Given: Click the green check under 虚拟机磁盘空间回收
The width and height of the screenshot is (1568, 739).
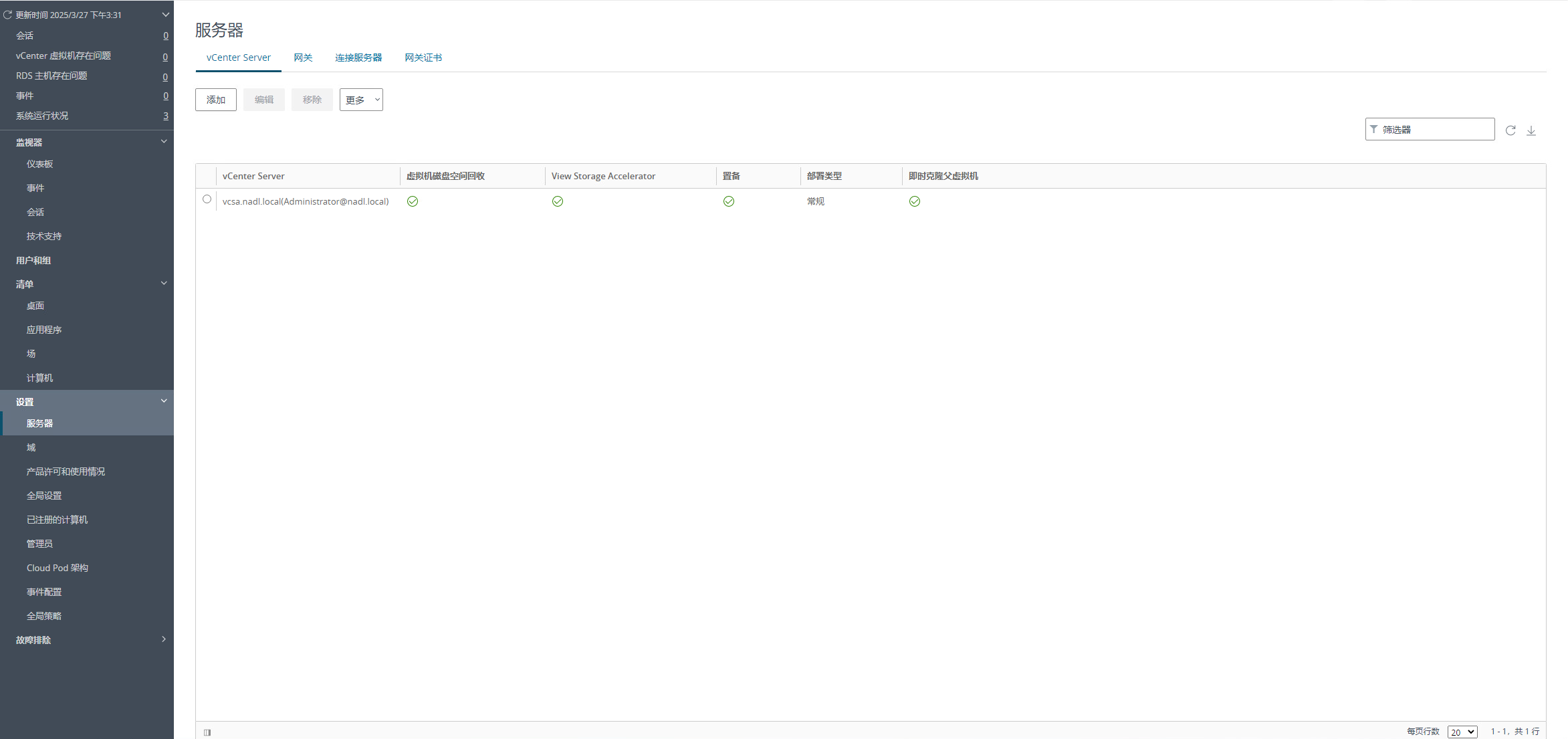Looking at the screenshot, I should (x=413, y=201).
